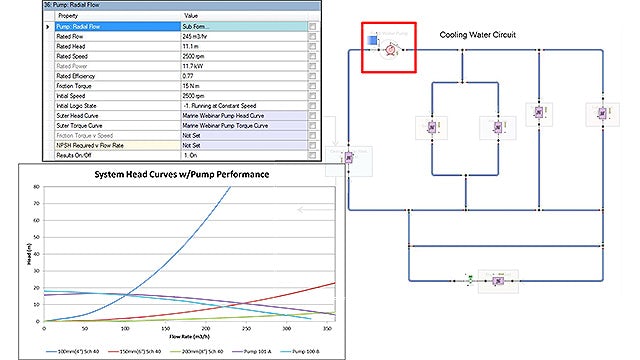The image size is (640, 360).
Task: Click the 'Pump 100 B' legend entry
Action: click(x=300, y=351)
